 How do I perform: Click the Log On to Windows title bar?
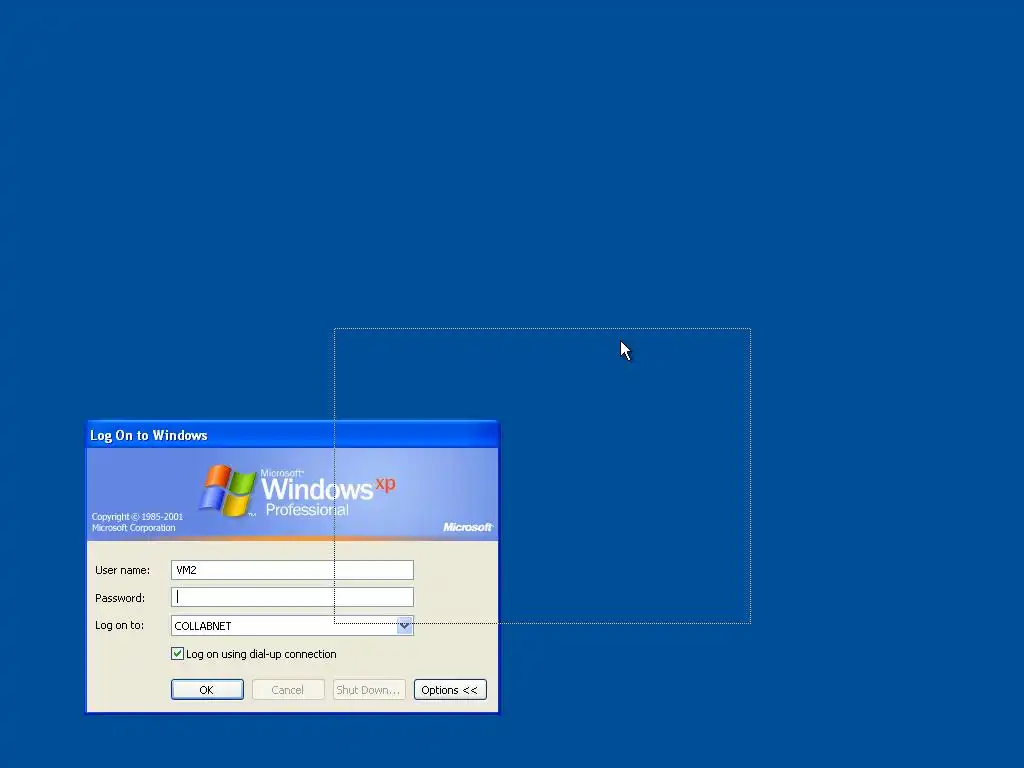click(x=292, y=435)
